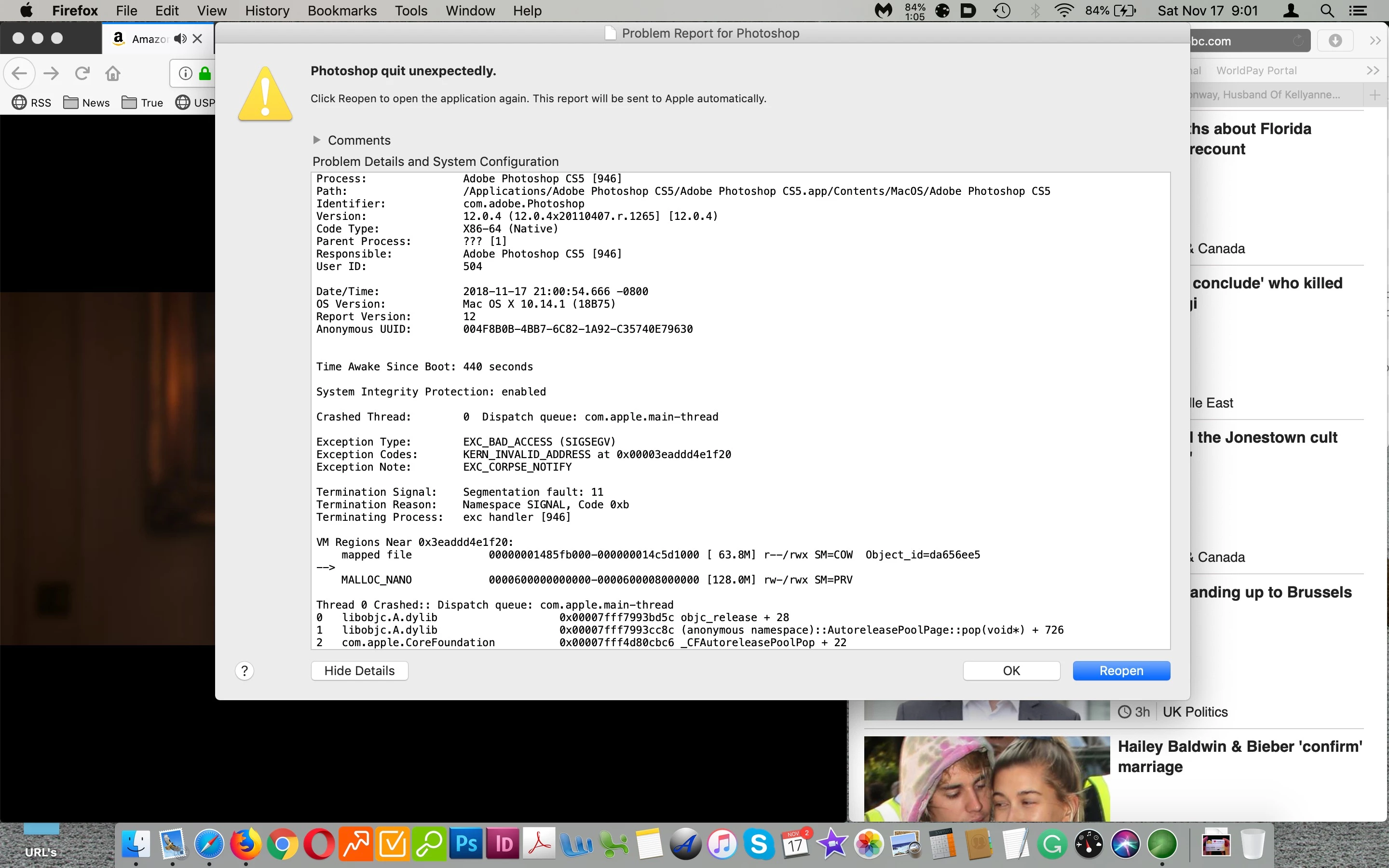Click the Reopen button
This screenshot has height=868, width=1389.
coord(1121,670)
